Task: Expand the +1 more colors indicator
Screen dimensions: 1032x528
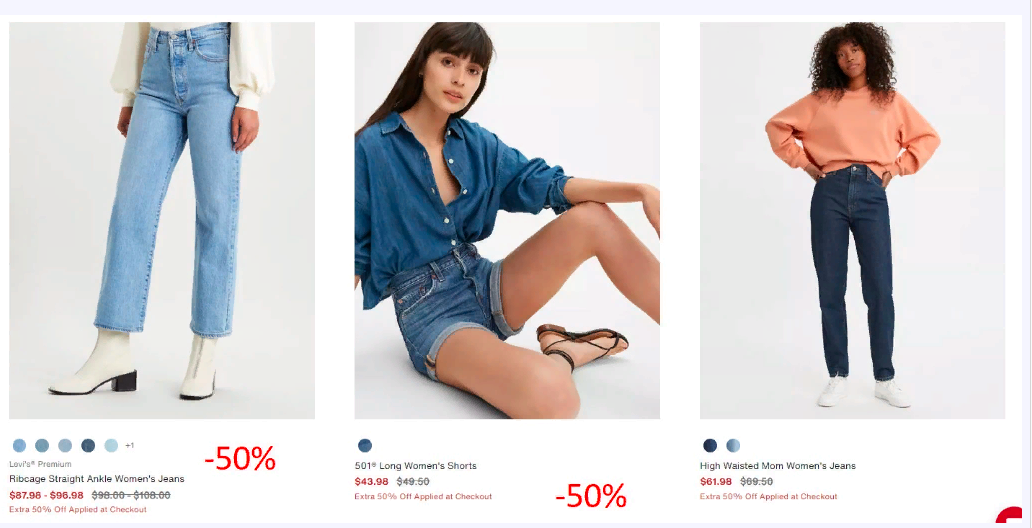Action: 130,446
